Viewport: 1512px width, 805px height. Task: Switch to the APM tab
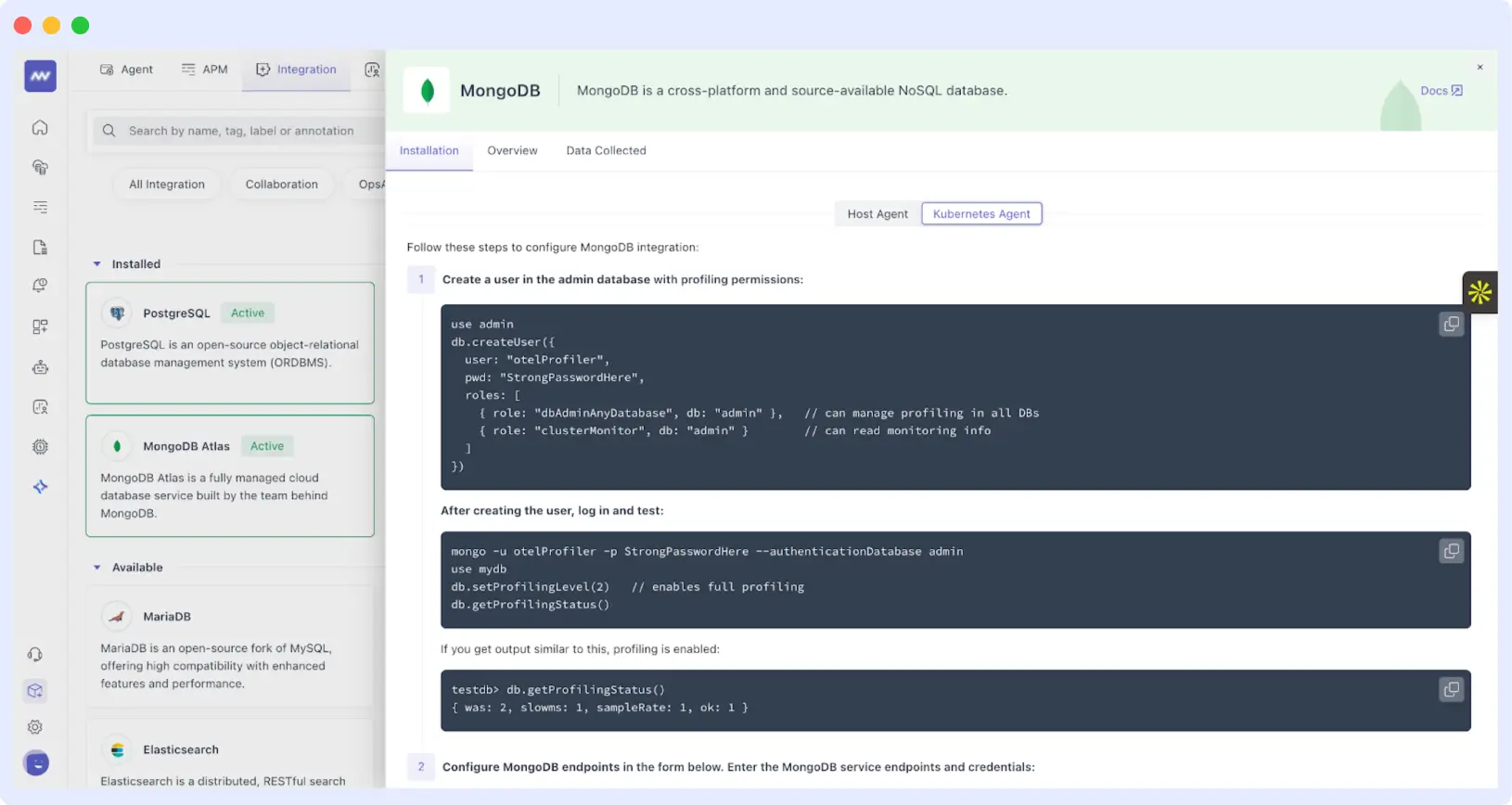pos(205,70)
